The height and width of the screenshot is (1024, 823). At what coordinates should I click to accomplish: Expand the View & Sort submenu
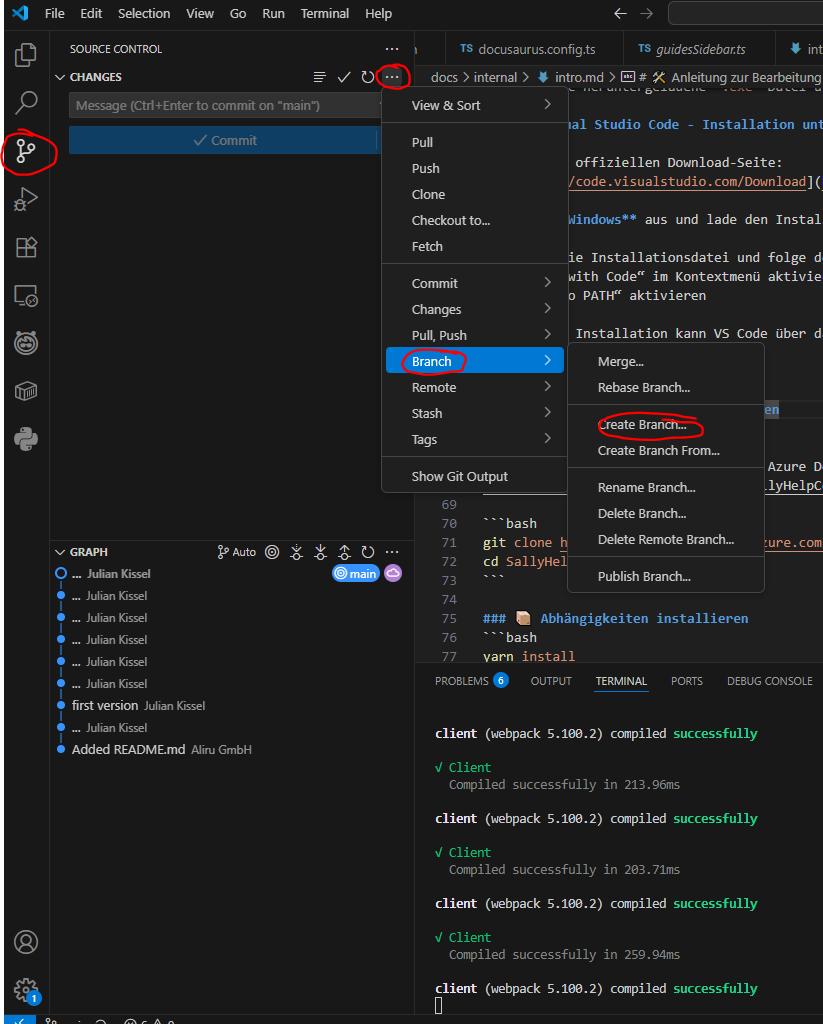point(474,105)
